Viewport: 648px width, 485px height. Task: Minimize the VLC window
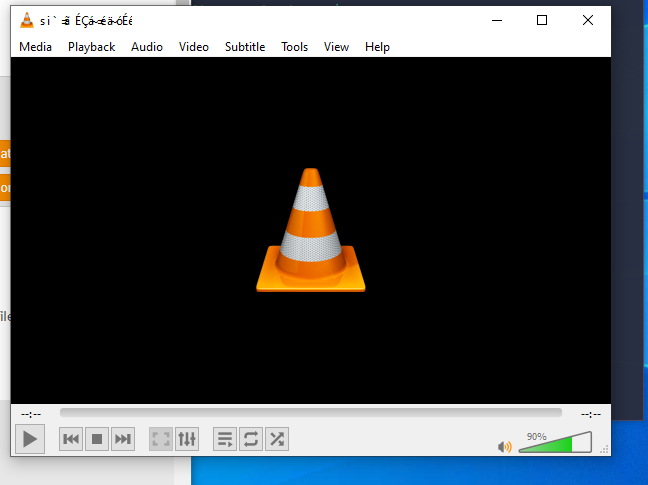[x=497, y=20]
